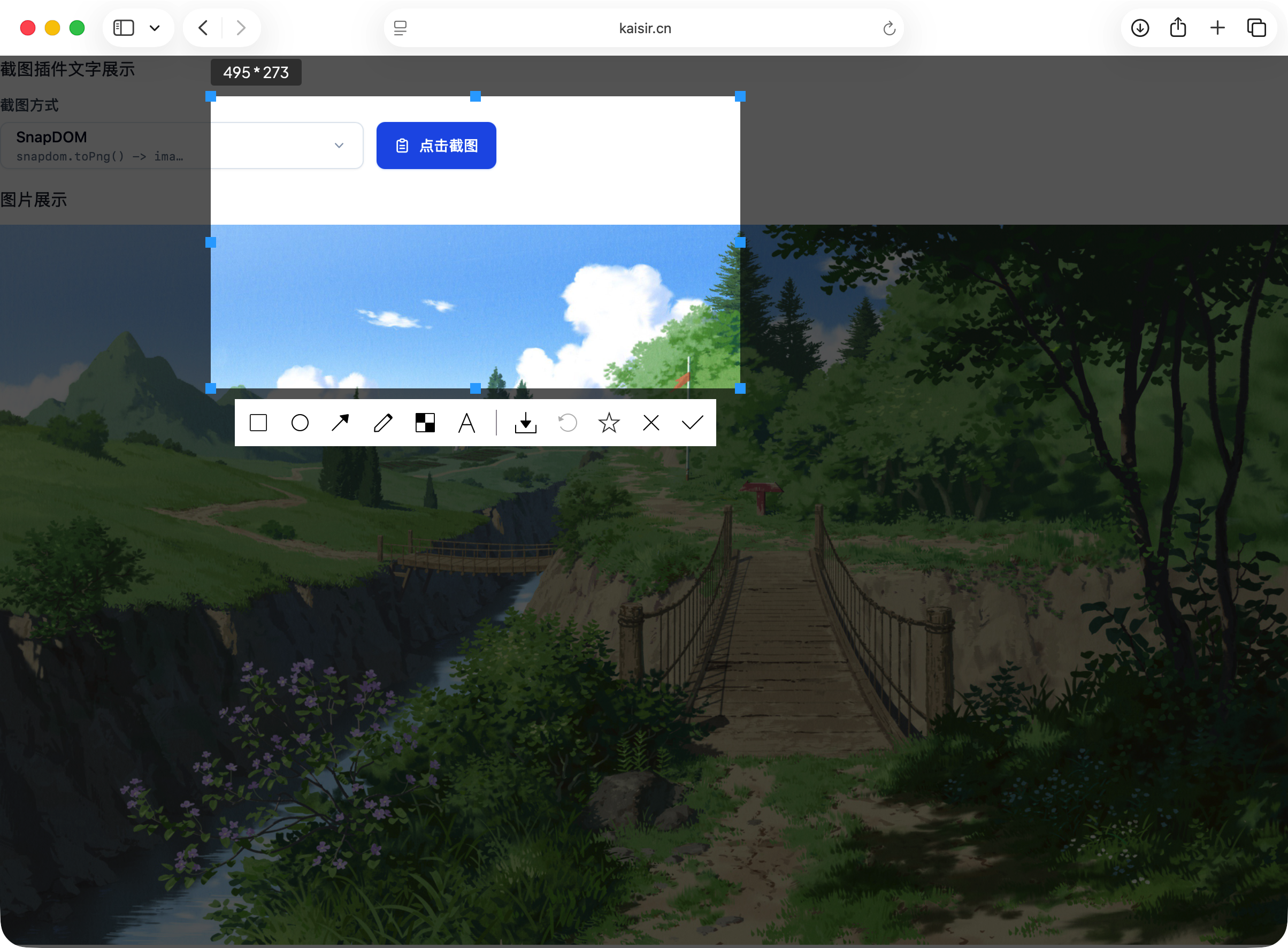1288x948 pixels.
Task: Click the 点击截图 button
Action: (x=436, y=146)
